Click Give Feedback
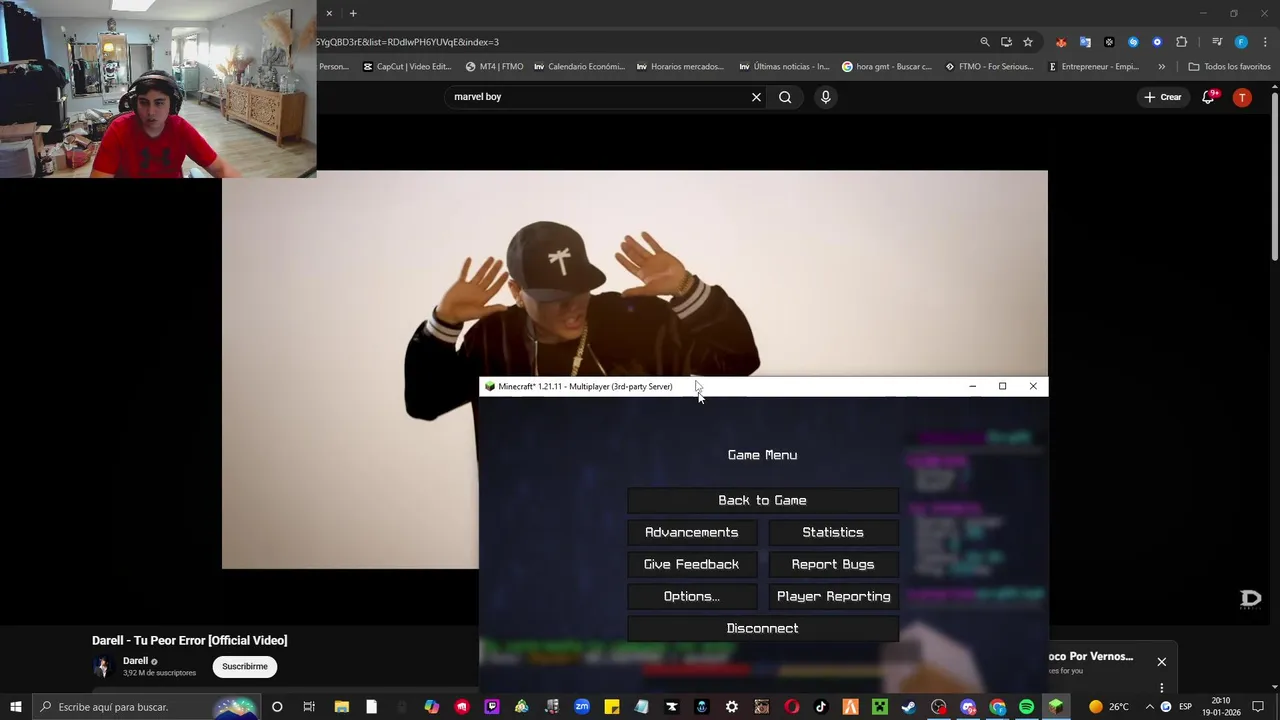The height and width of the screenshot is (720, 1280). [692, 564]
